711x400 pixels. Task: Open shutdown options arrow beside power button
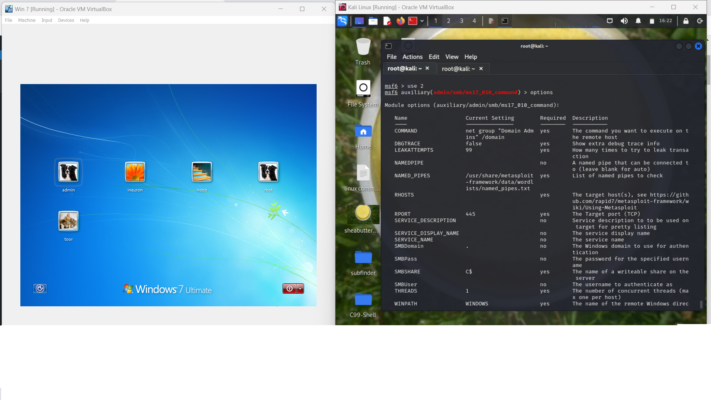(x=300, y=288)
